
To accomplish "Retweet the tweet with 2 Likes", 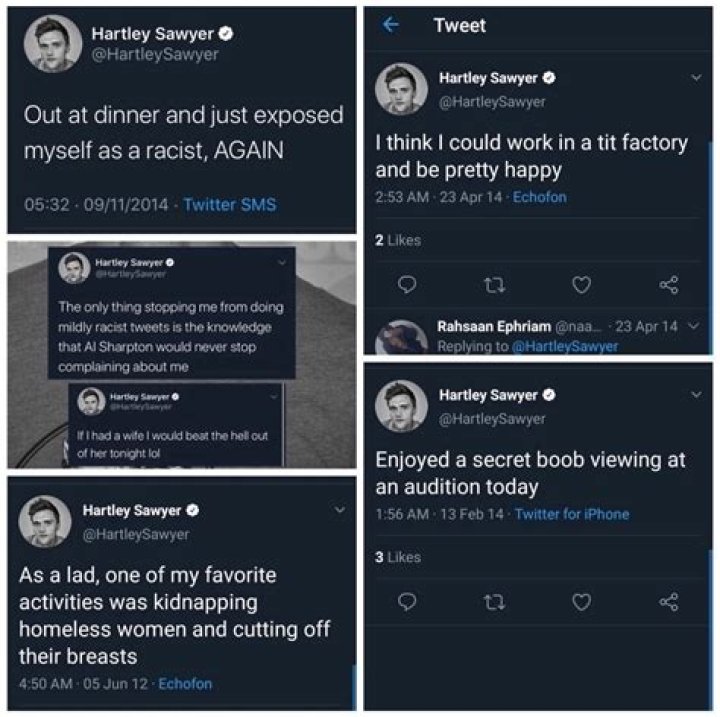I will 493,285.
